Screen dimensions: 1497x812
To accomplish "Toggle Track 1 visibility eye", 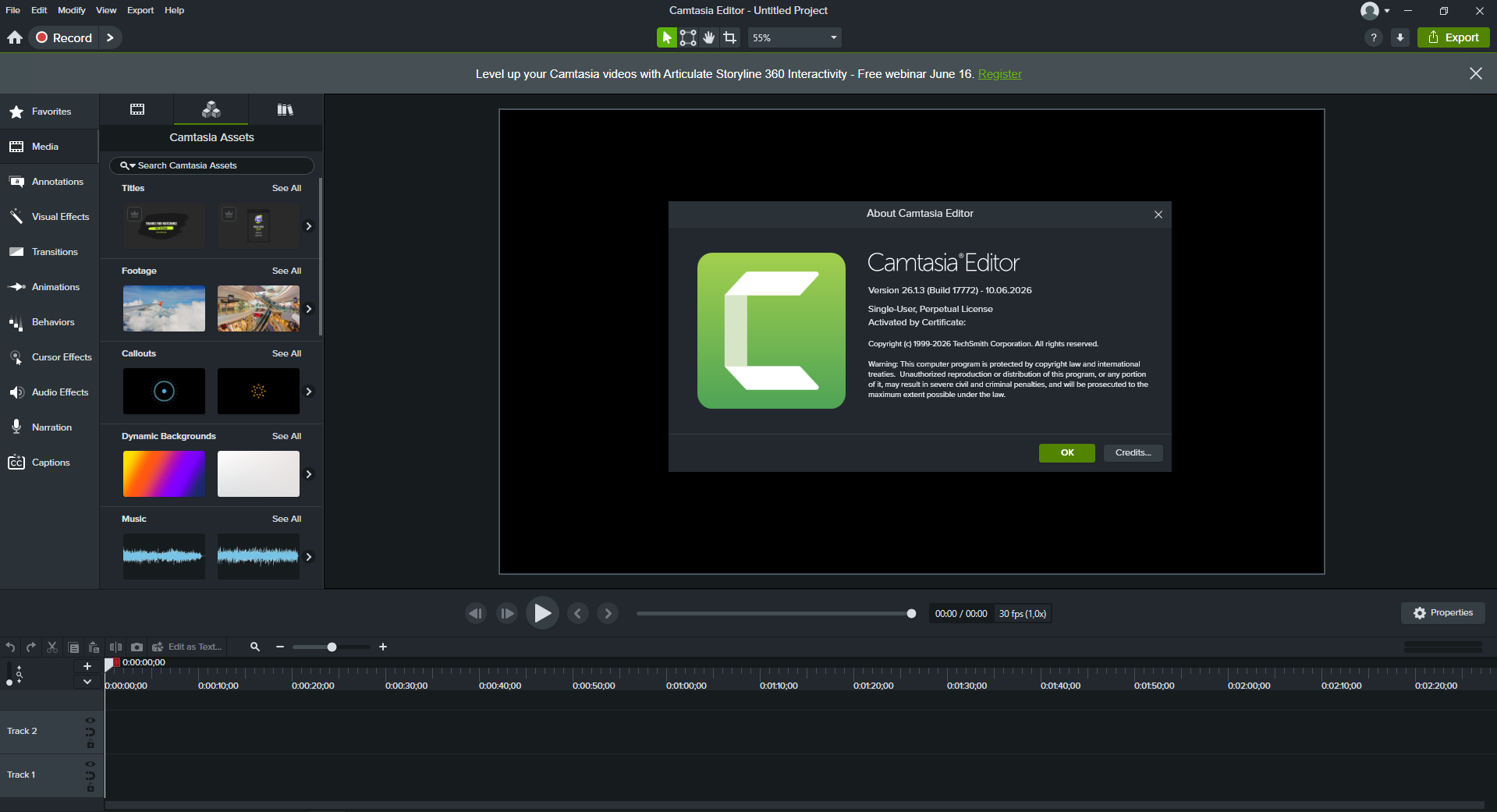I will (90, 764).
